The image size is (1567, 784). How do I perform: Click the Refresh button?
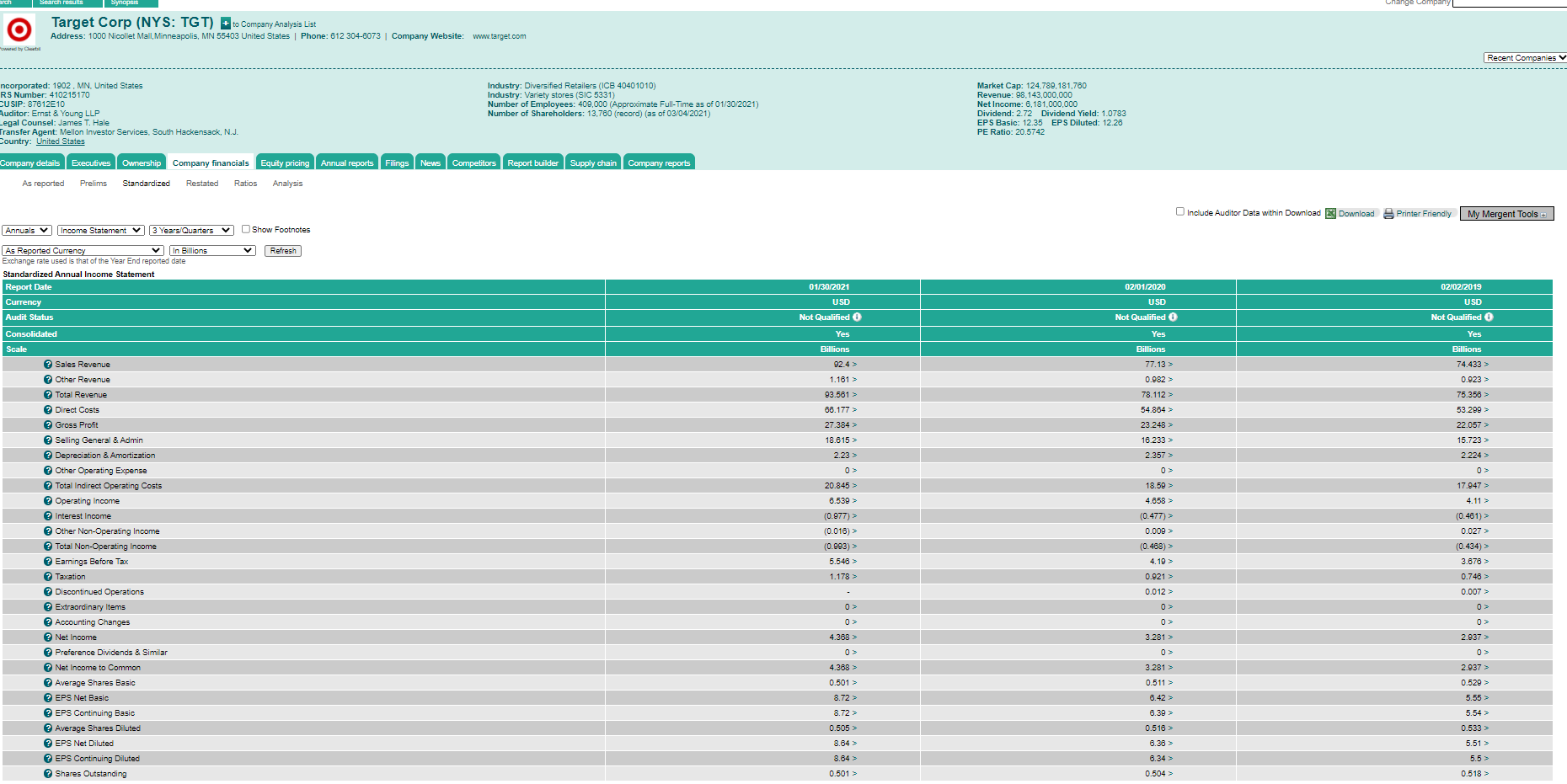point(283,251)
